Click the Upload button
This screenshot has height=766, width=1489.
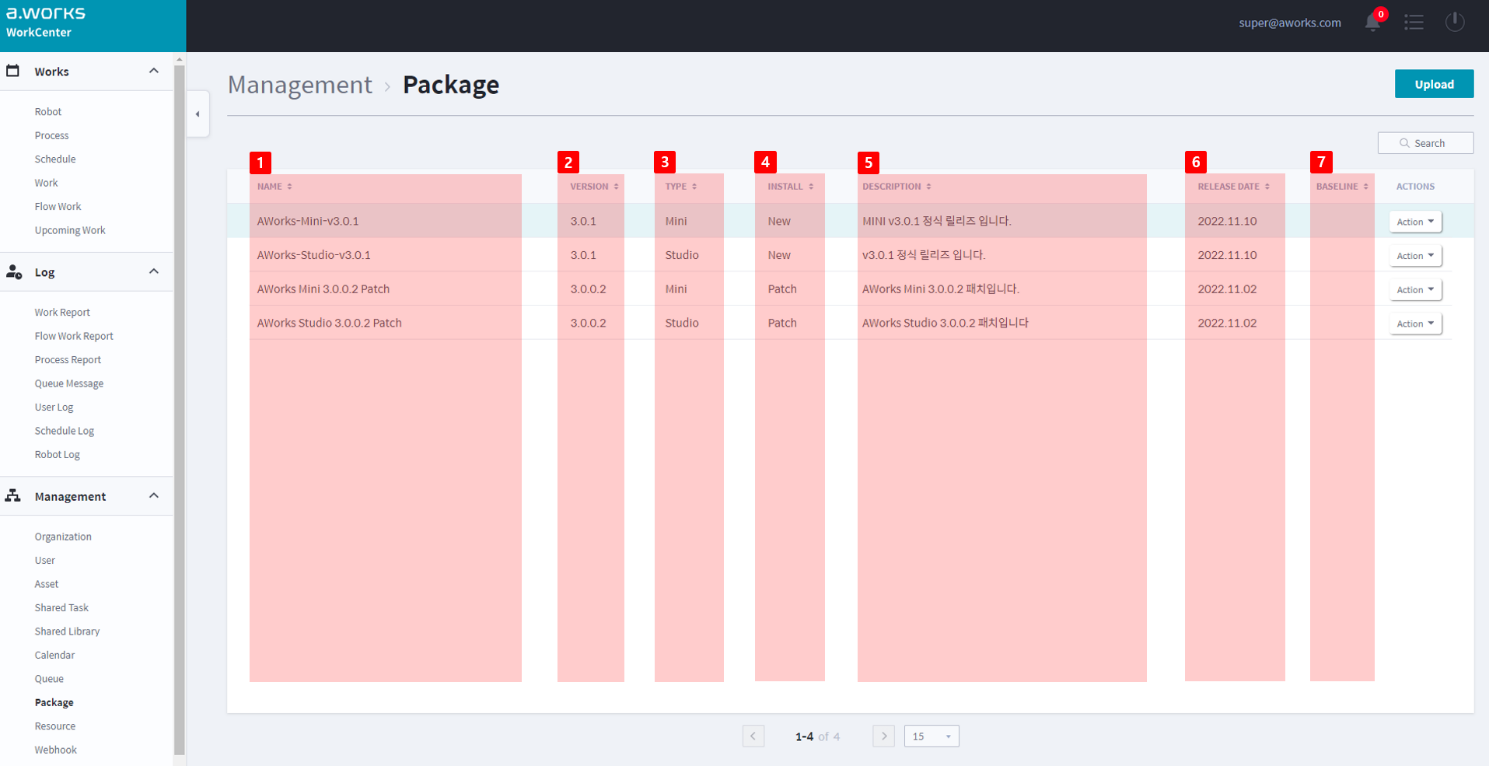pos(1434,84)
